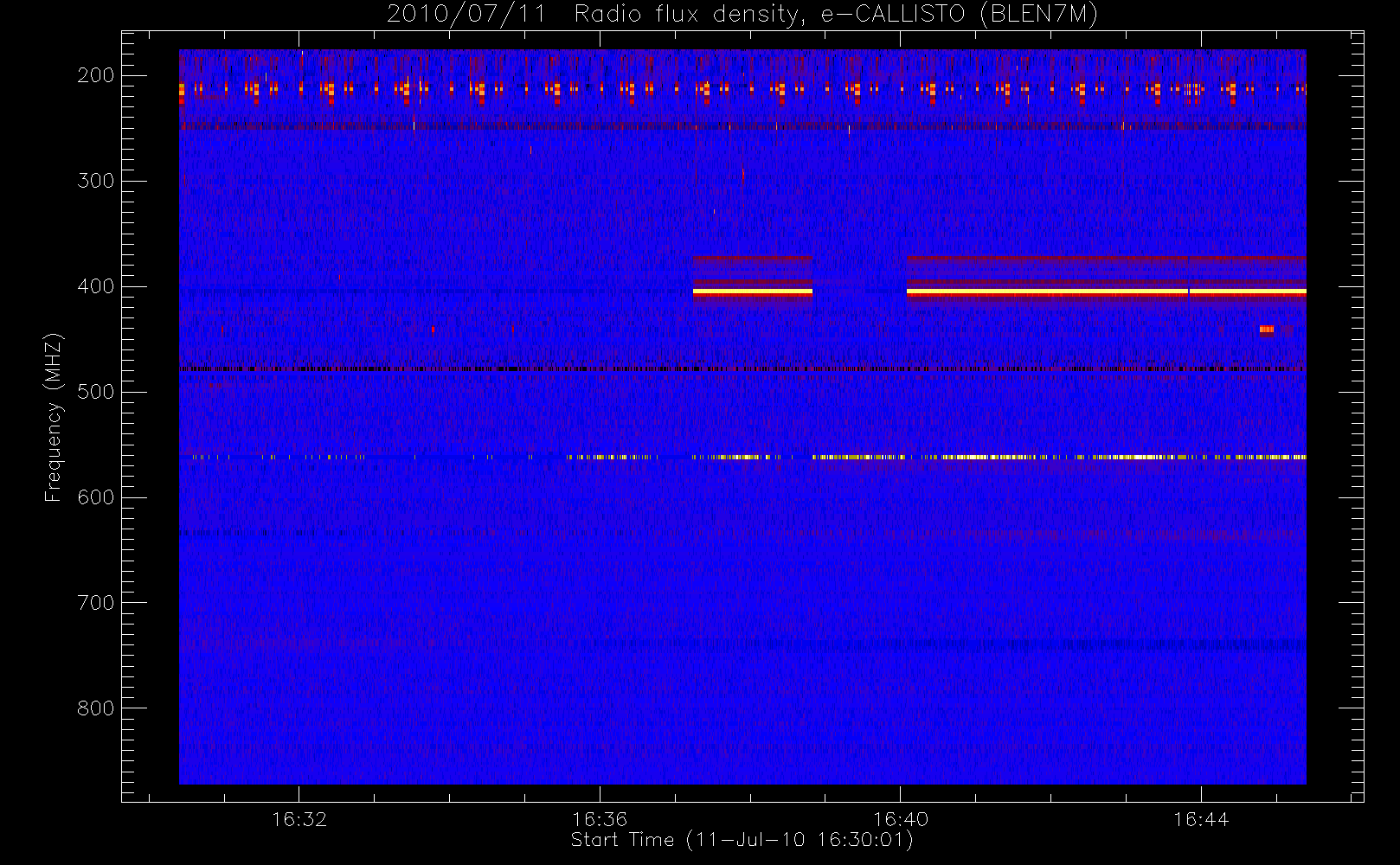Click the small orange blob near 440 MHz
The width and height of the screenshot is (1400, 865).
tap(1267, 330)
